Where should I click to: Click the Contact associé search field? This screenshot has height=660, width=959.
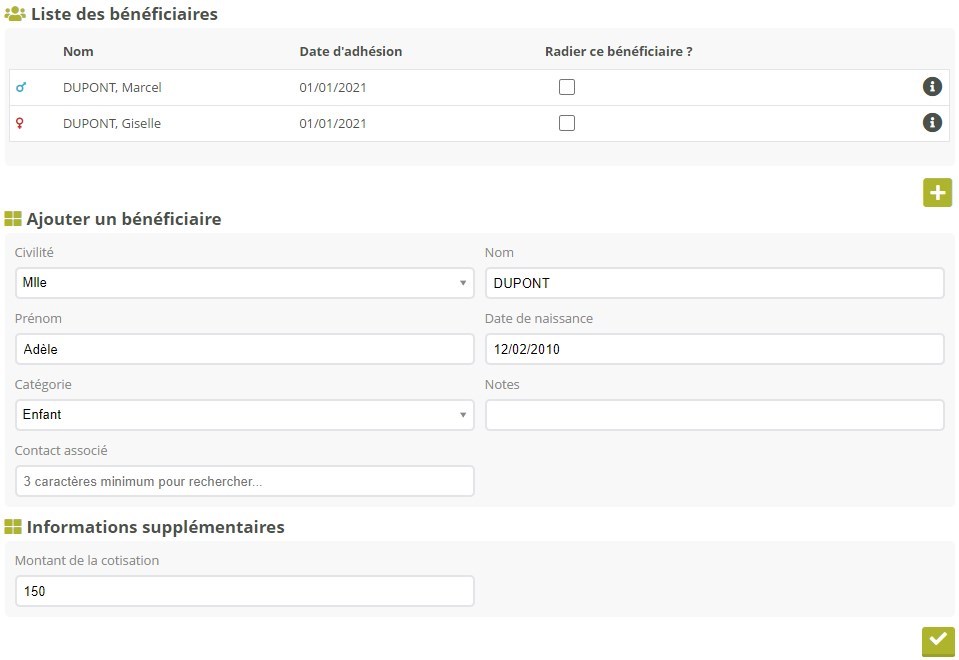pyautogui.click(x=244, y=481)
